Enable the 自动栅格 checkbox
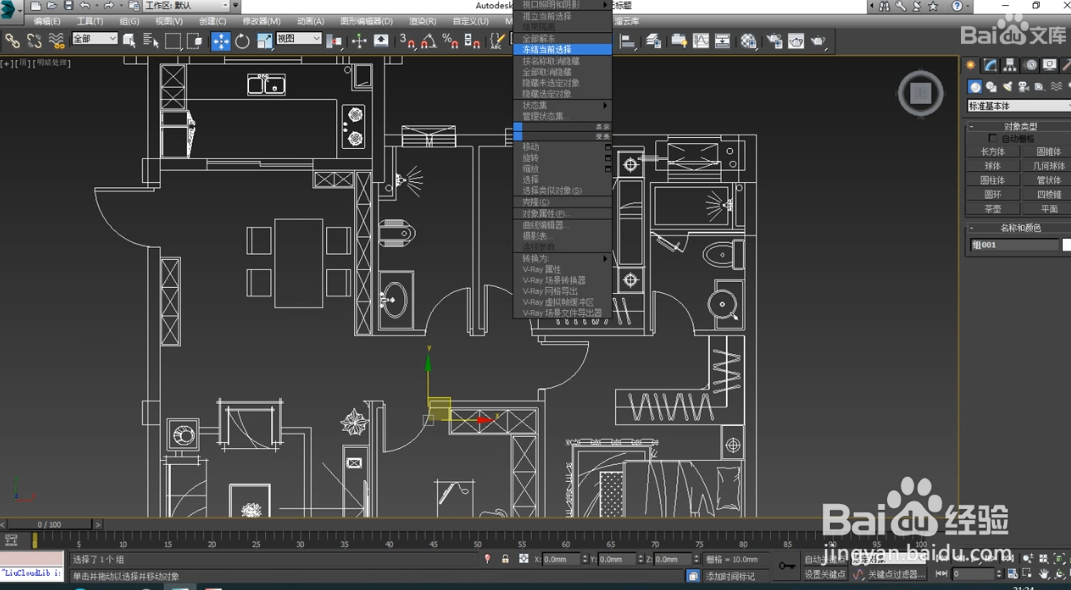Image resolution: width=1071 pixels, height=590 pixels. 993,139
